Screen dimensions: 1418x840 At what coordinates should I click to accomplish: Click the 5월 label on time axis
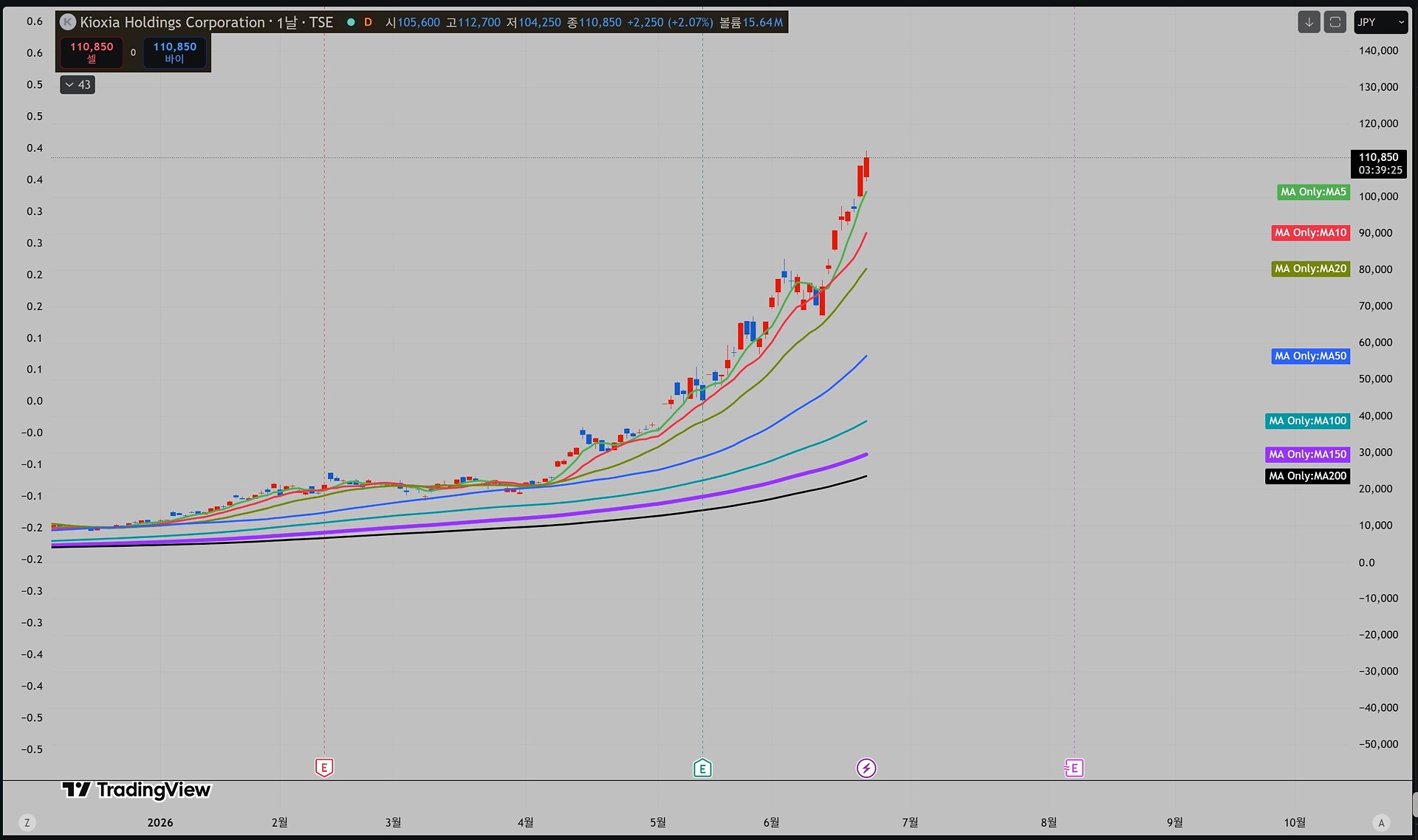[x=657, y=822]
